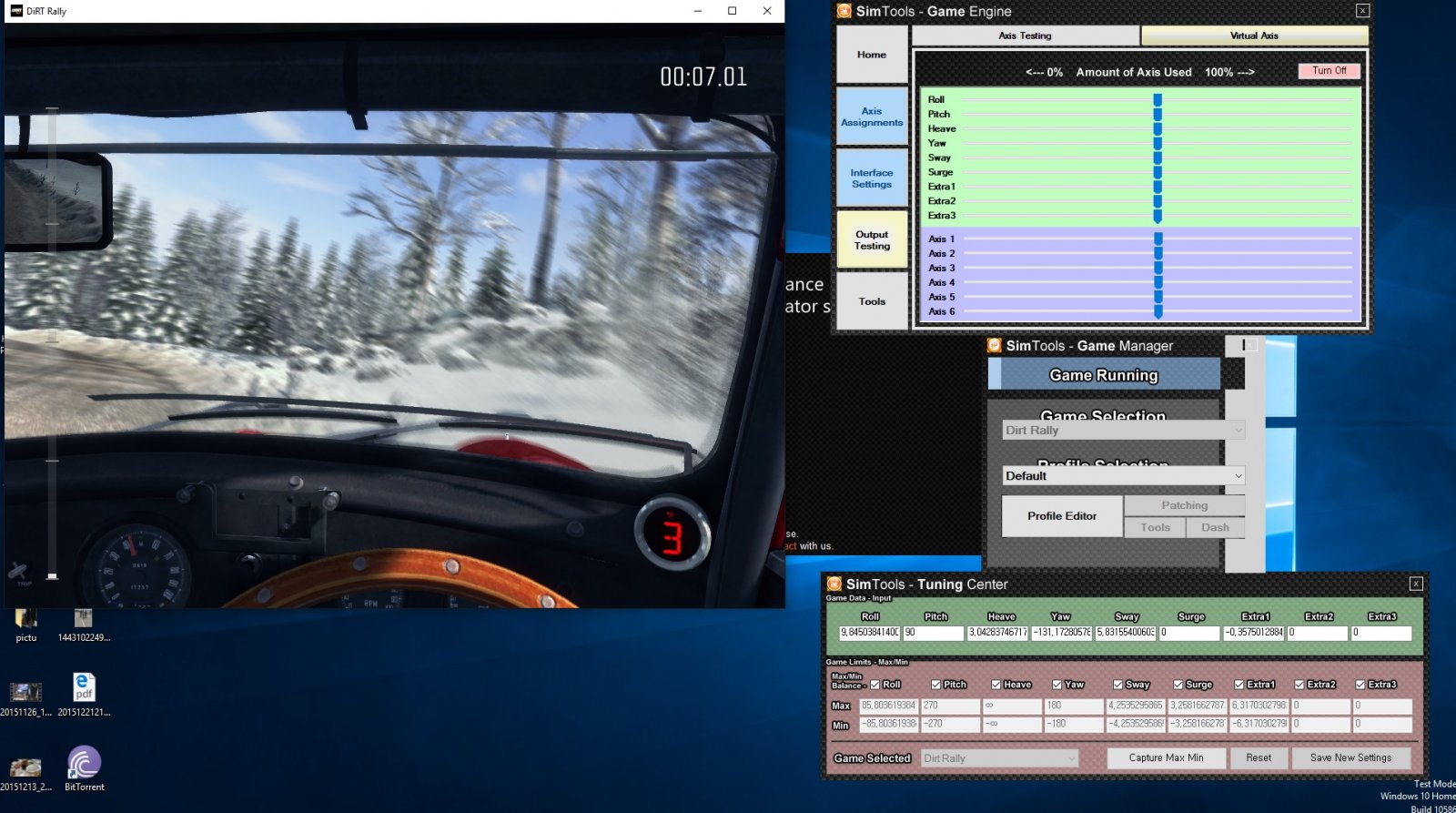Viewport: 1456px width, 813px height.
Task: Toggle the Roll Max/Min balance checkbox
Action: tap(875, 685)
